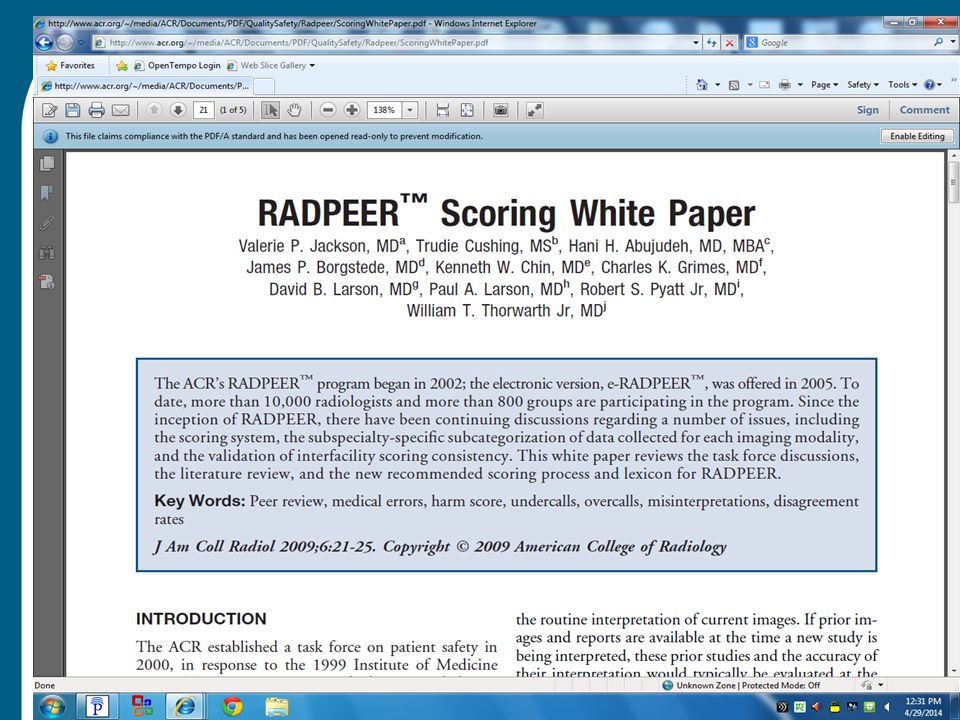Open Windows Explorer folder on taskbar
This screenshot has height=720, width=960.
click(277, 707)
